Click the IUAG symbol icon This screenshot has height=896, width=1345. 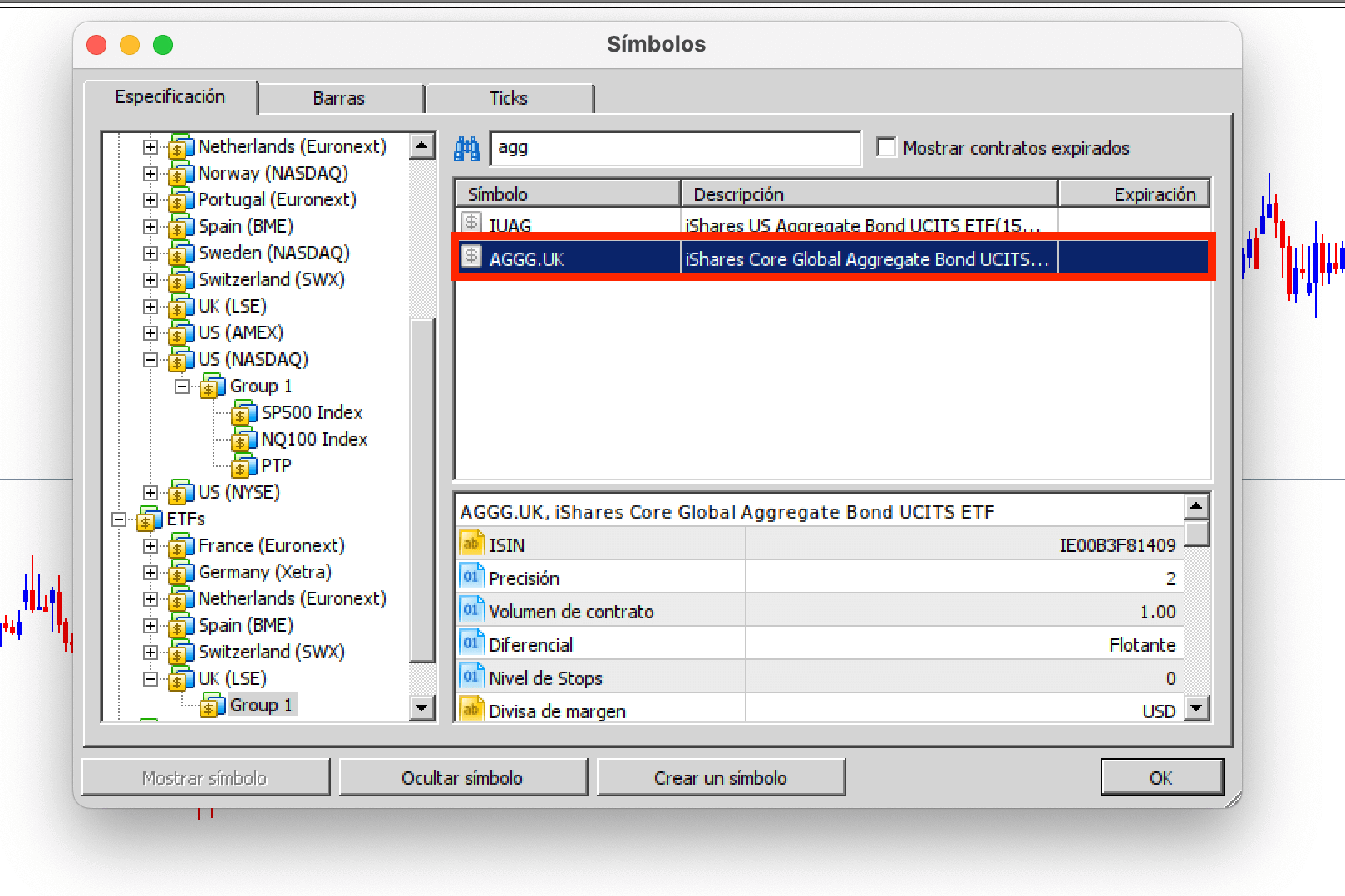coord(471,223)
